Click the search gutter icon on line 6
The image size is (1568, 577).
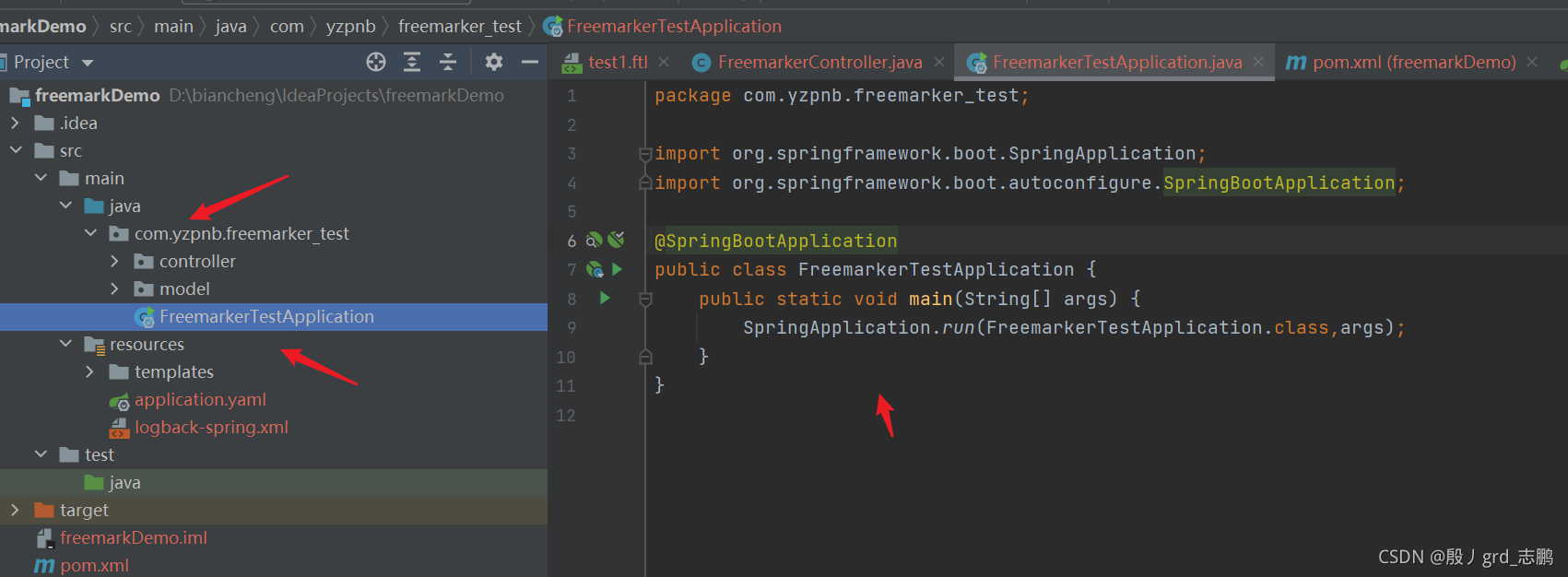595,240
